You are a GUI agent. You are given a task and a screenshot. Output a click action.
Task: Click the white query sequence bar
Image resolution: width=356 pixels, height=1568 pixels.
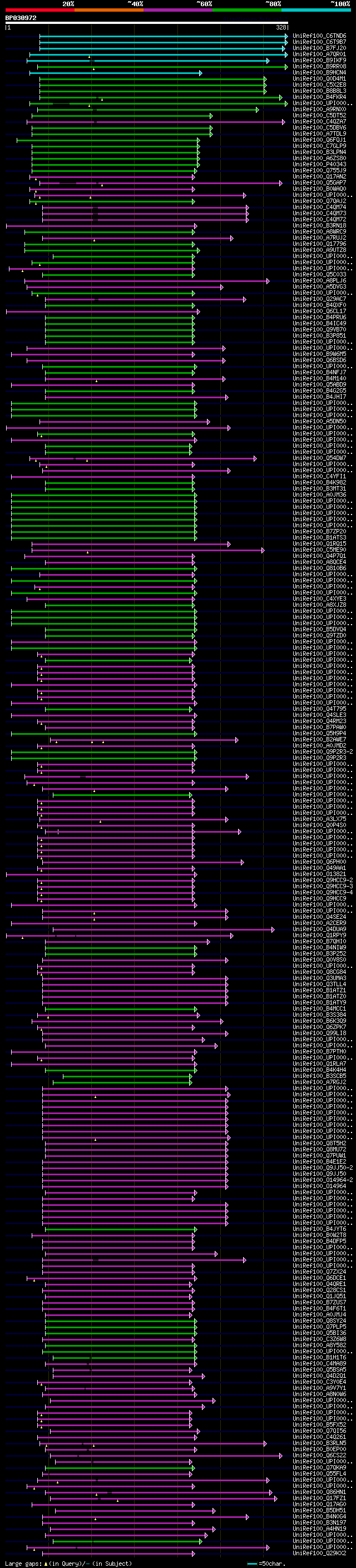[147, 23]
